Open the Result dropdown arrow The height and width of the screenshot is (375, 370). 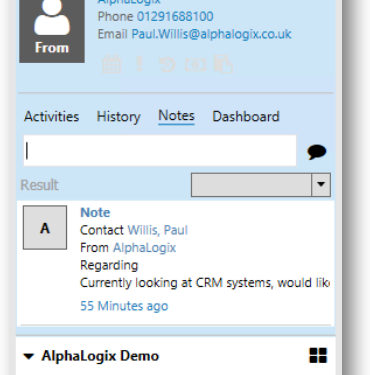(x=321, y=185)
